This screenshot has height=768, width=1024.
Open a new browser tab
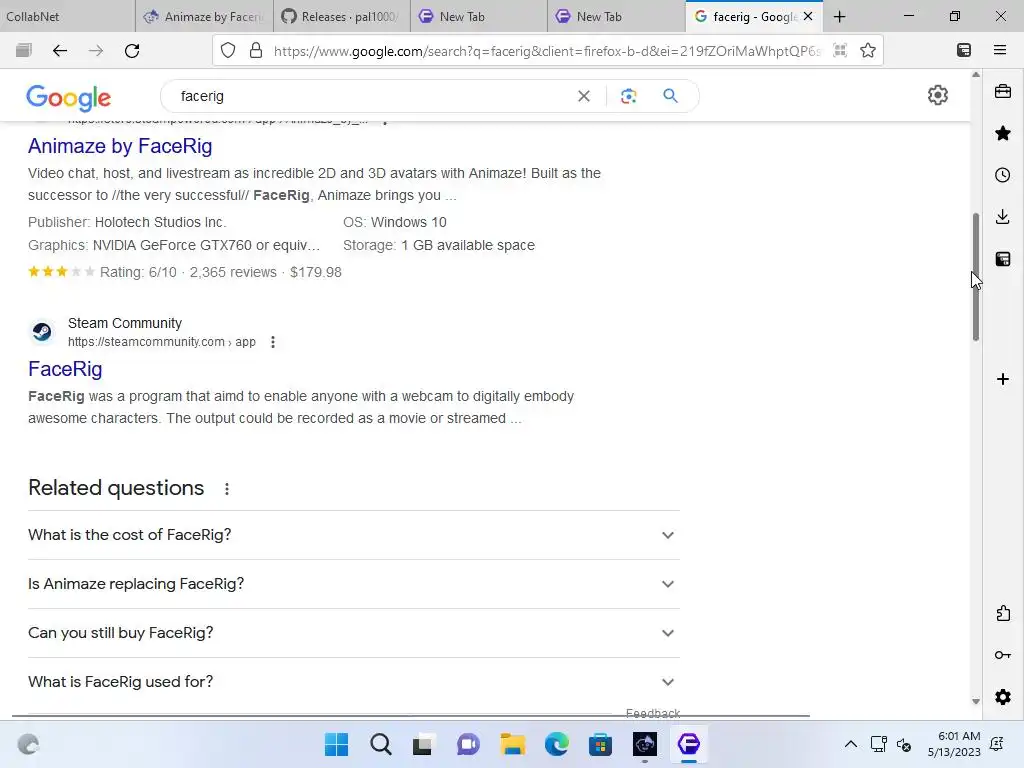coord(840,16)
